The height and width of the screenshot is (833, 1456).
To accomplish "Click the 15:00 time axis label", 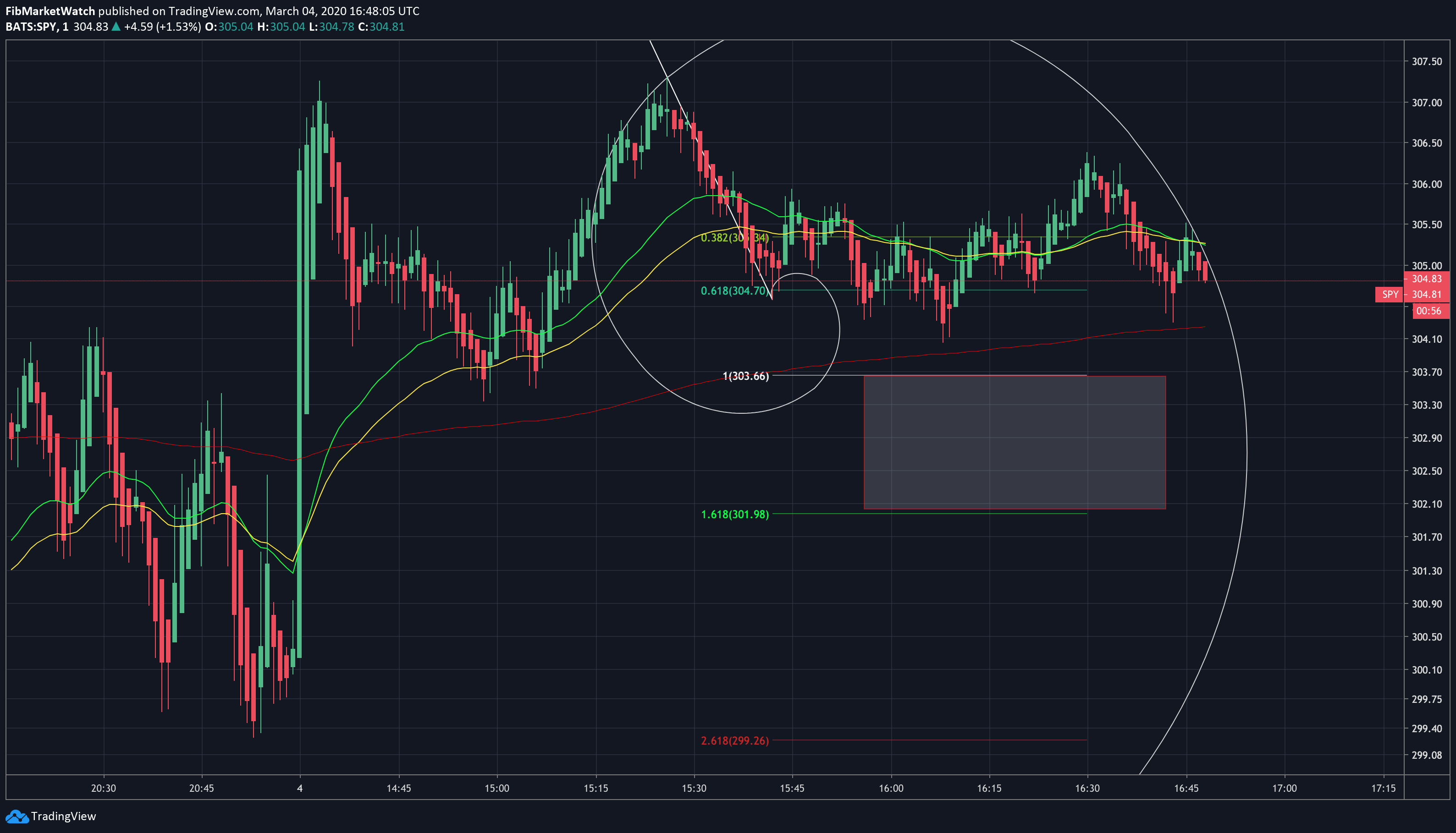I will [x=497, y=789].
